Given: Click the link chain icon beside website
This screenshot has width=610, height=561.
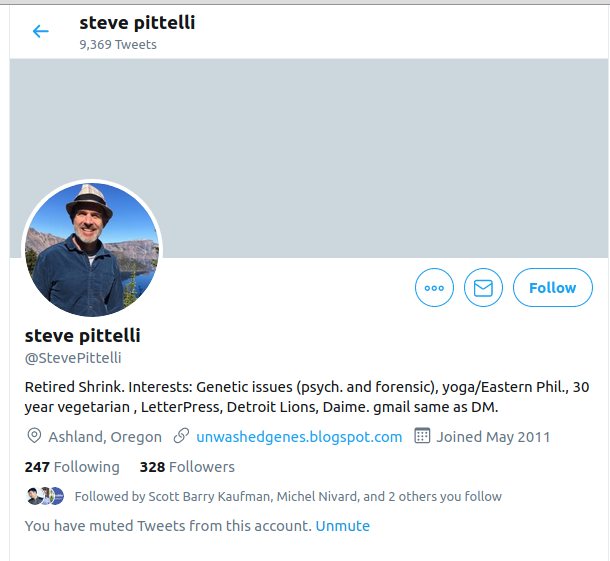Looking at the screenshot, I should [181, 436].
